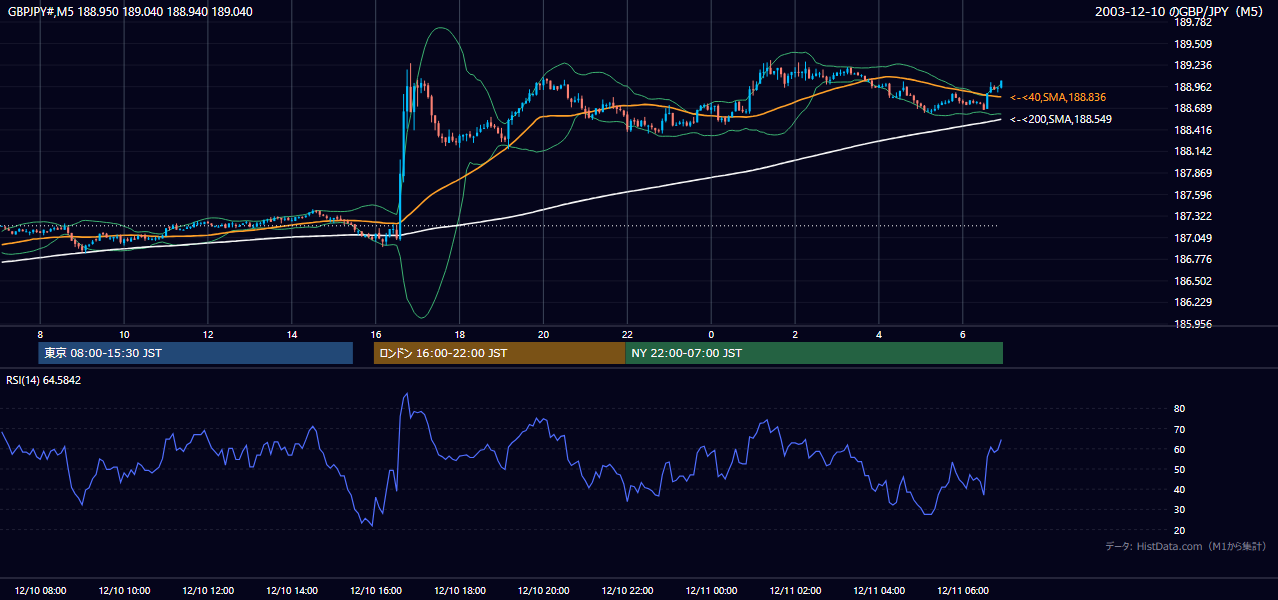Click the RSI(14) 64.5842 indicator label
The width and height of the screenshot is (1278, 600).
point(44,380)
